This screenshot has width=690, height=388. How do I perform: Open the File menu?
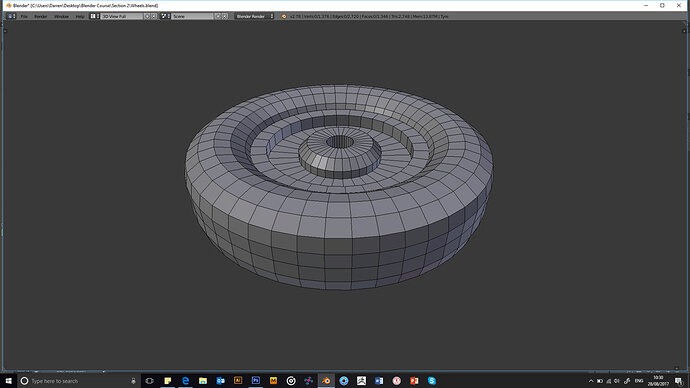click(24, 16)
